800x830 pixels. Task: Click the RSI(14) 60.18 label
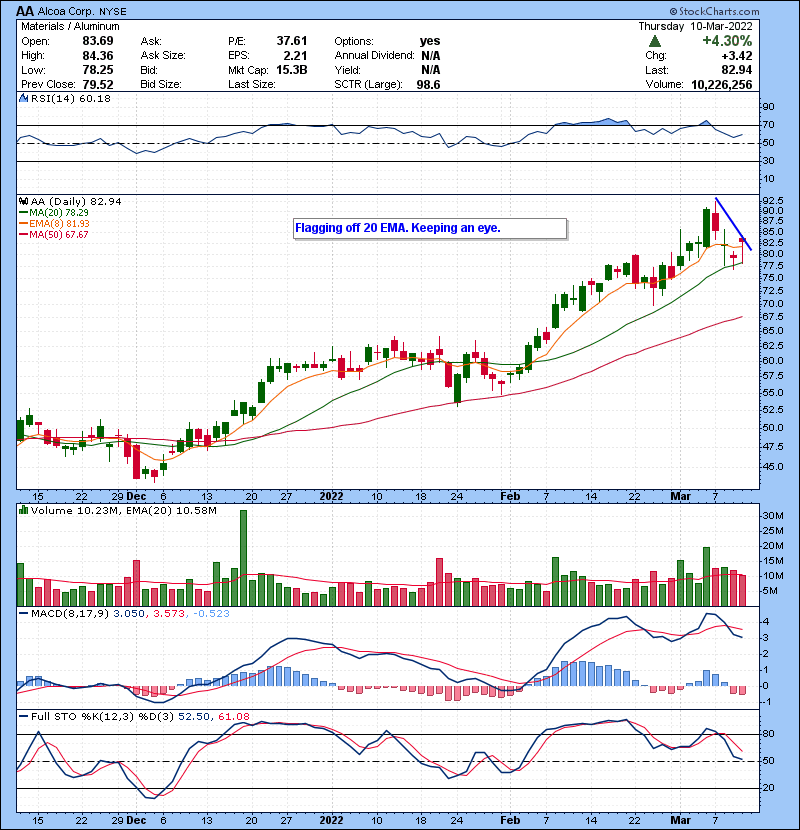pos(70,98)
